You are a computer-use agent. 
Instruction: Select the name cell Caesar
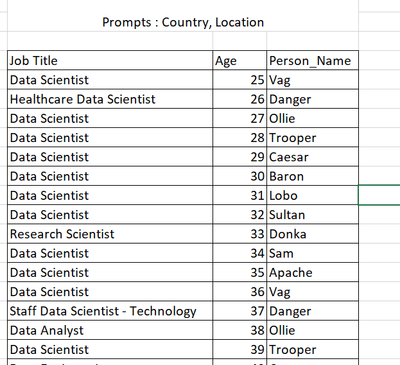313,157
